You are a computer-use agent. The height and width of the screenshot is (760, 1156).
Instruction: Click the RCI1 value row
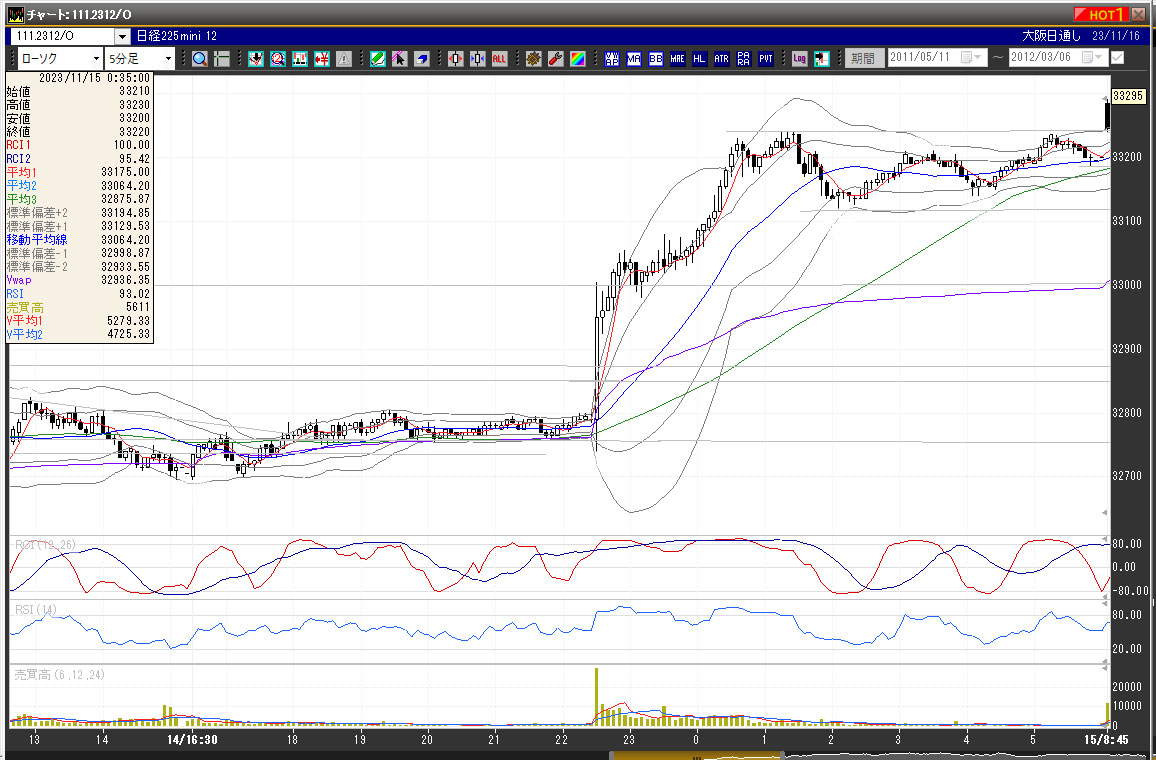(x=78, y=145)
